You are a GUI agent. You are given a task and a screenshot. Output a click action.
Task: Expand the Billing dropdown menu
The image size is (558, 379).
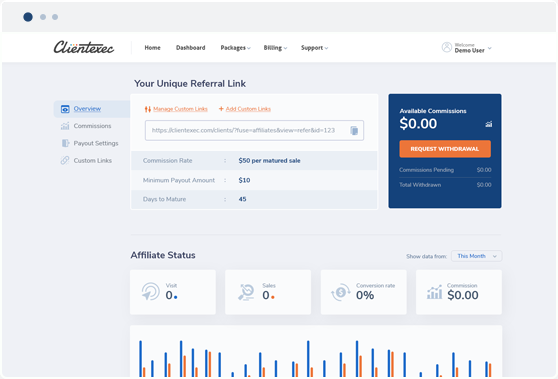click(x=275, y=48)
